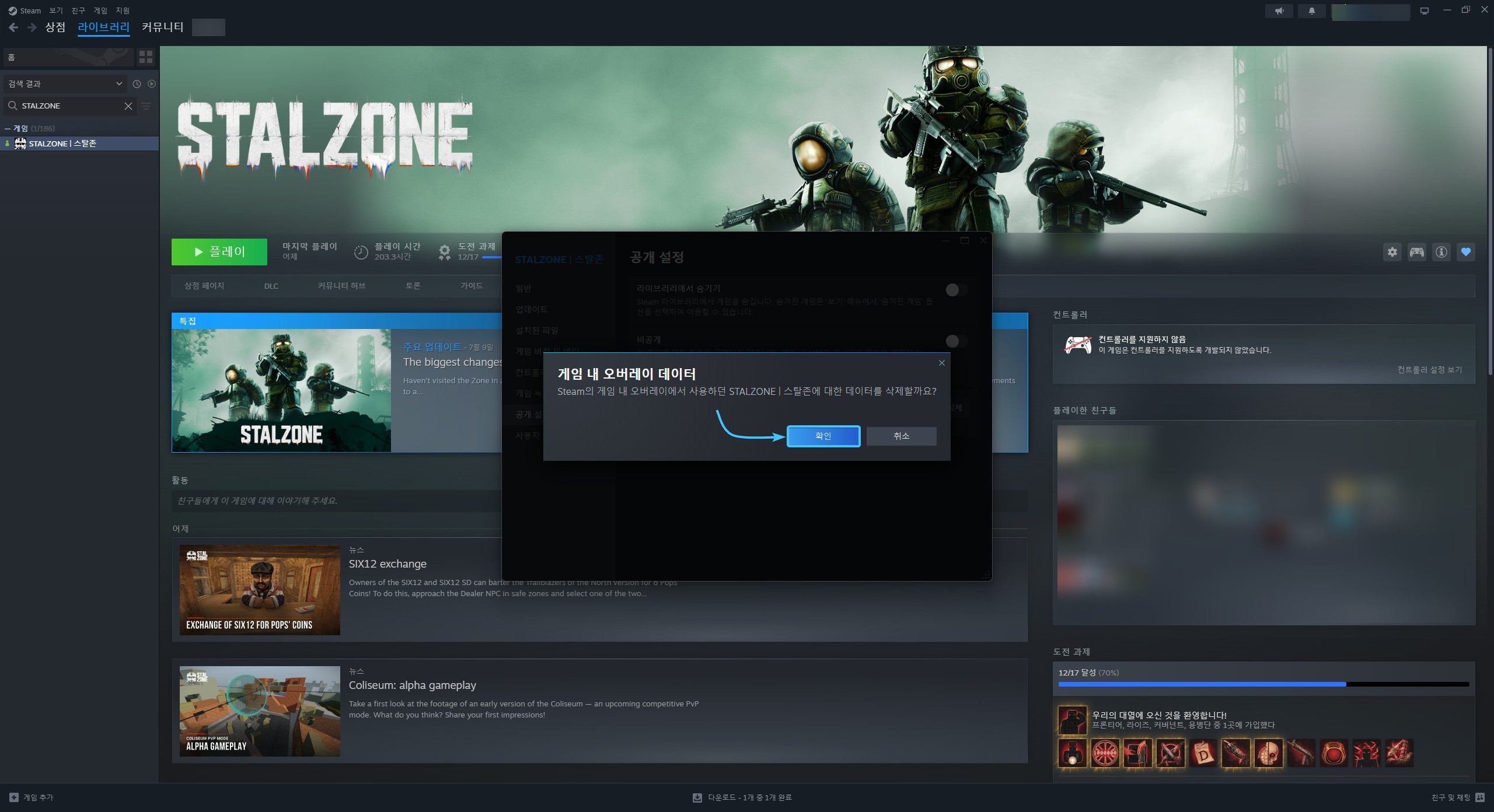Collapse the 게임 category
The image size is (1494, 812).
point(7,128)
